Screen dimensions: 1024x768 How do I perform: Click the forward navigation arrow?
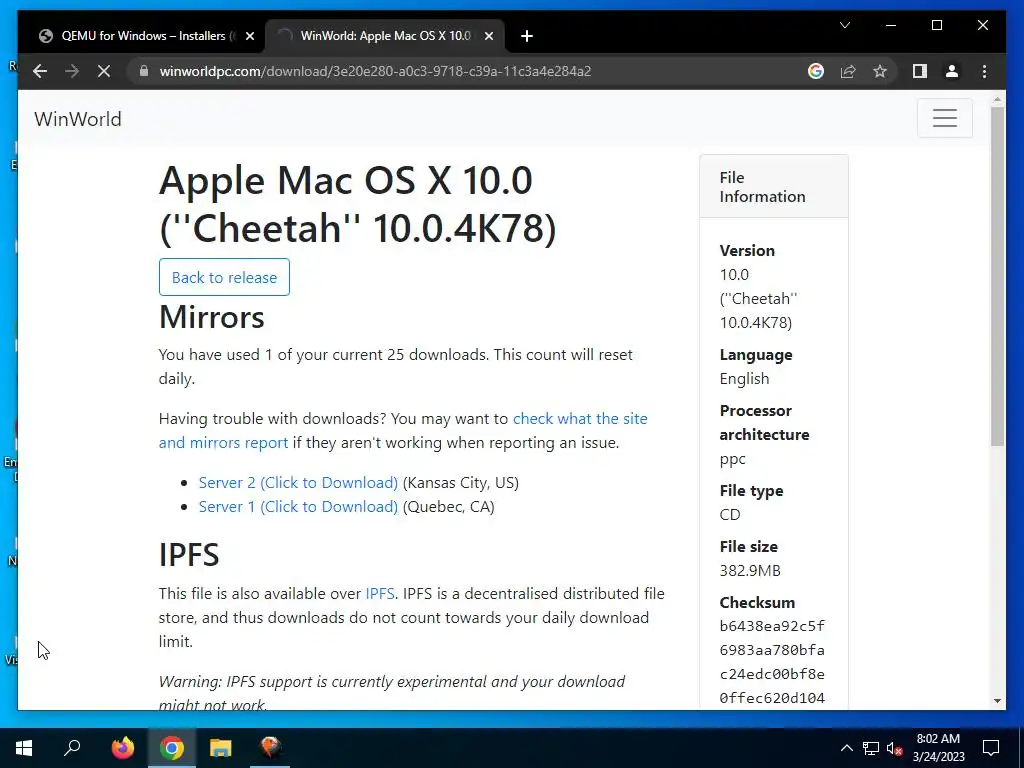click(72, 71)
